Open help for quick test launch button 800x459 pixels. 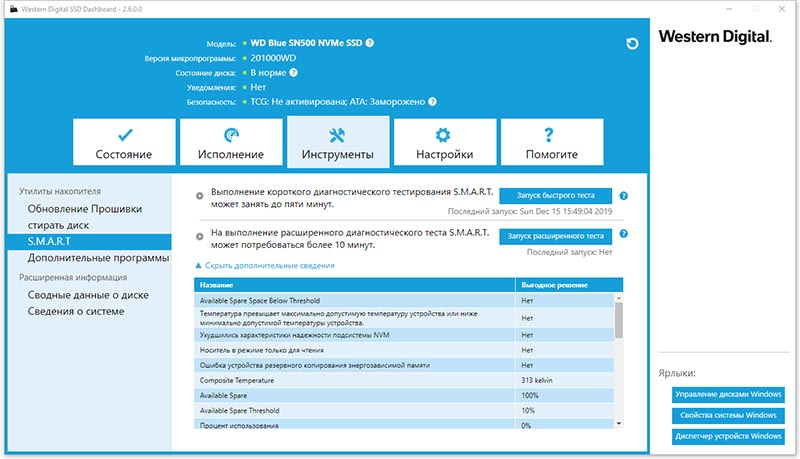click(623, 196)
